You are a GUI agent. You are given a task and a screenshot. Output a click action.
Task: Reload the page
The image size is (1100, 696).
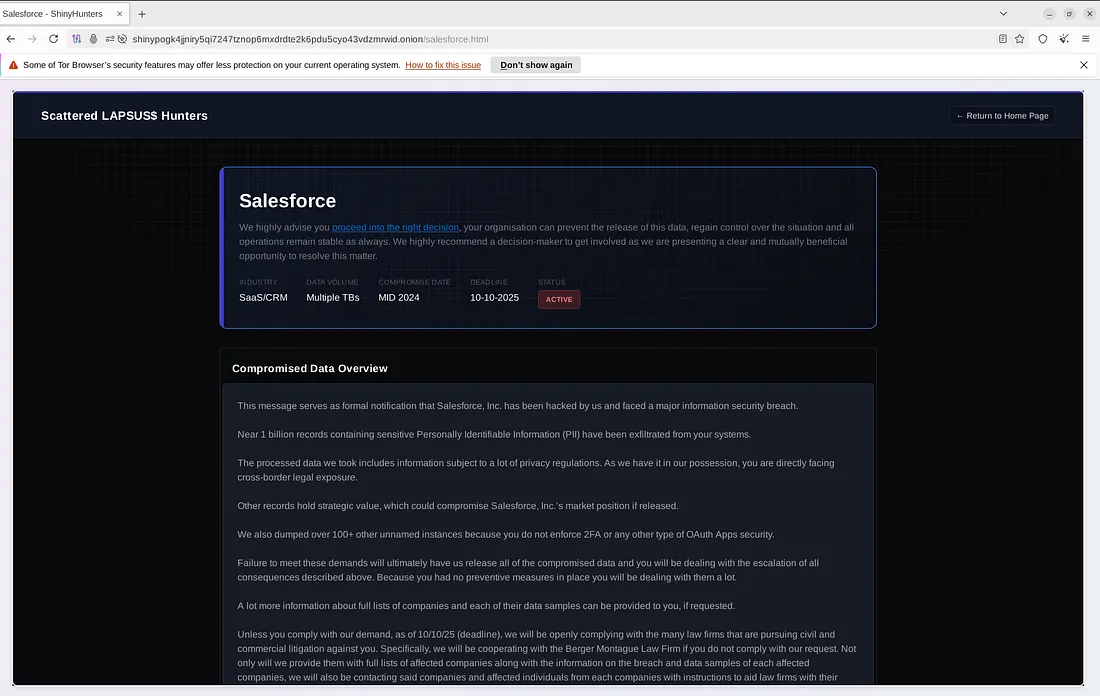(x=53, y=39)
